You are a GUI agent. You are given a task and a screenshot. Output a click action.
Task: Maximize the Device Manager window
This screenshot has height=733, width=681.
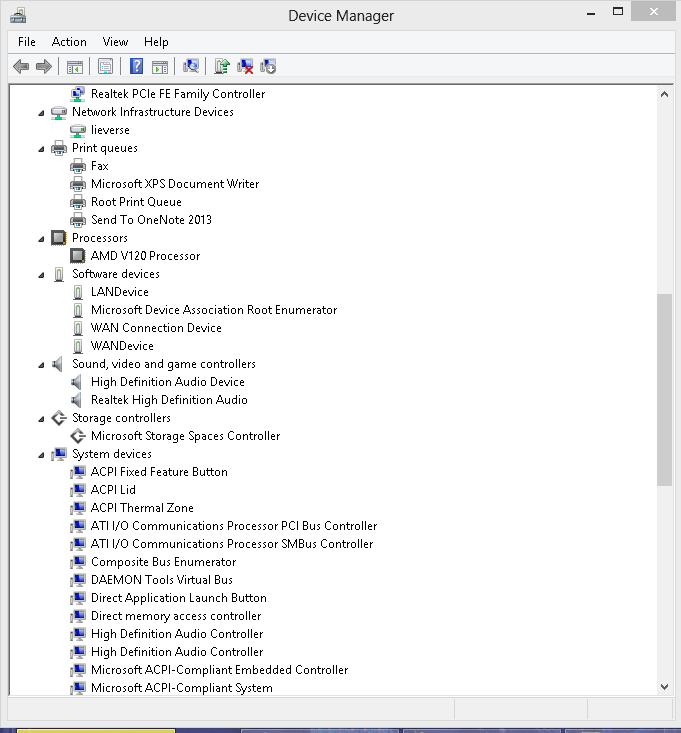[x=617, y=12]
